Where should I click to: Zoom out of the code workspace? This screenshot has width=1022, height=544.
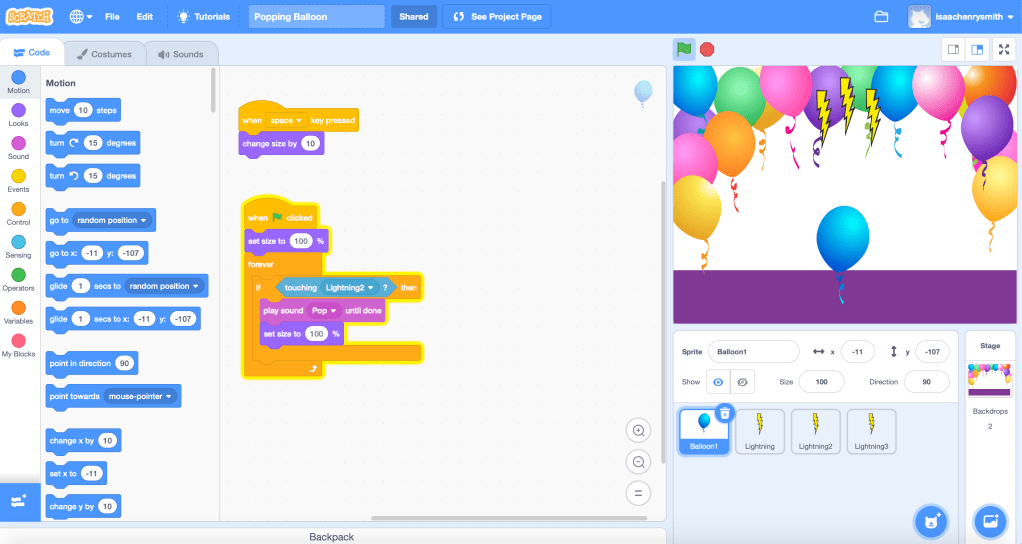pyautogui.click(x=637, y=462)
